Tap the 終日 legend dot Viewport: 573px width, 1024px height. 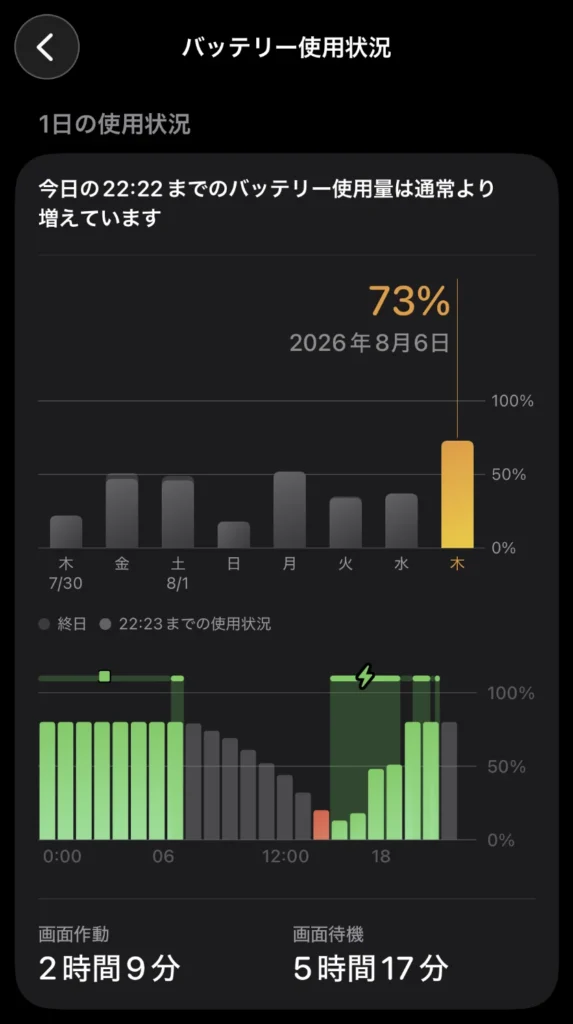44,624
